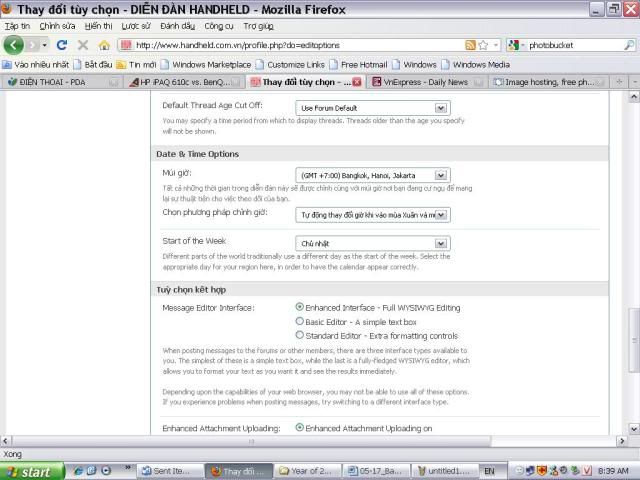The image size is (640, 480).
Task: Bookmark this page with the star icon
Action: click(483, 45)
